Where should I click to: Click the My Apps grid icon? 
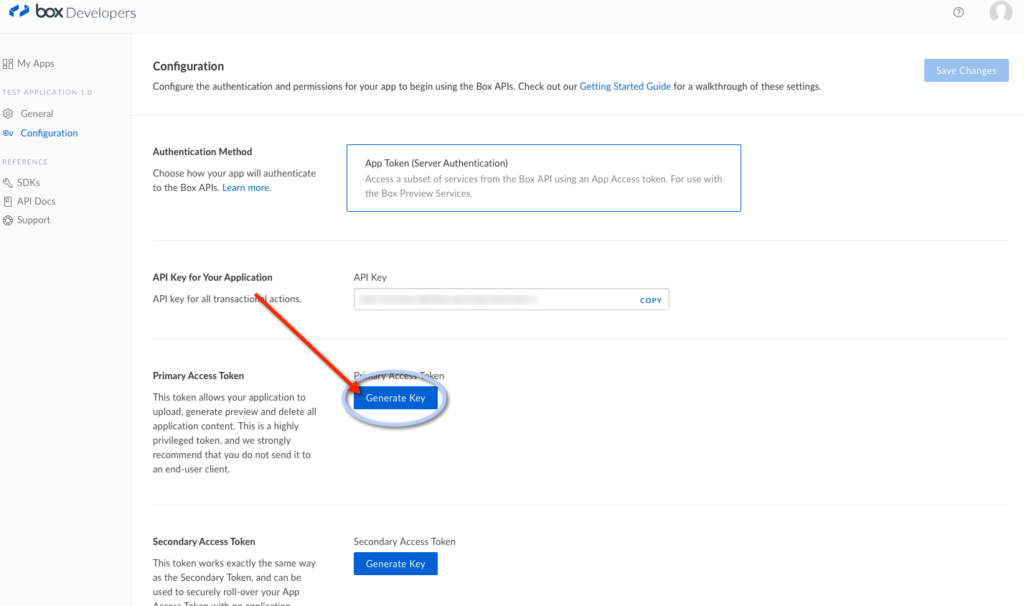point(8,63)
